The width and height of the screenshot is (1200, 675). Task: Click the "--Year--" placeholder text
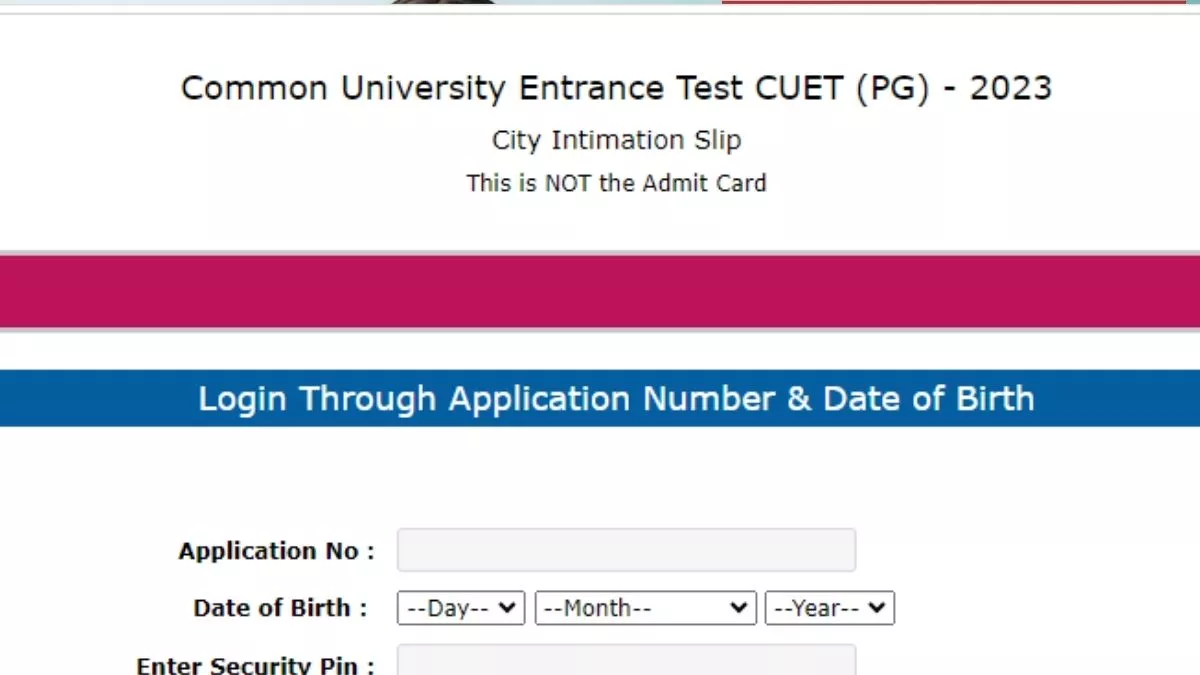pos(816,608)
